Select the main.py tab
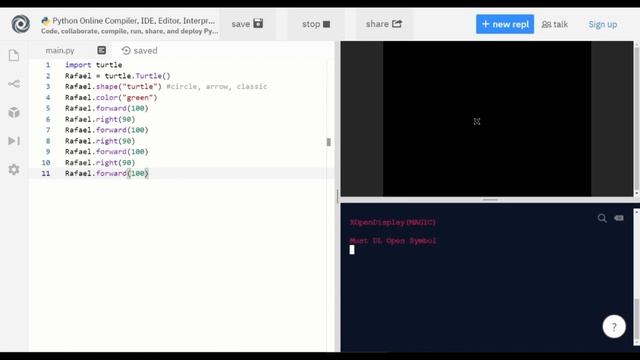 click(x=60, y=51)
